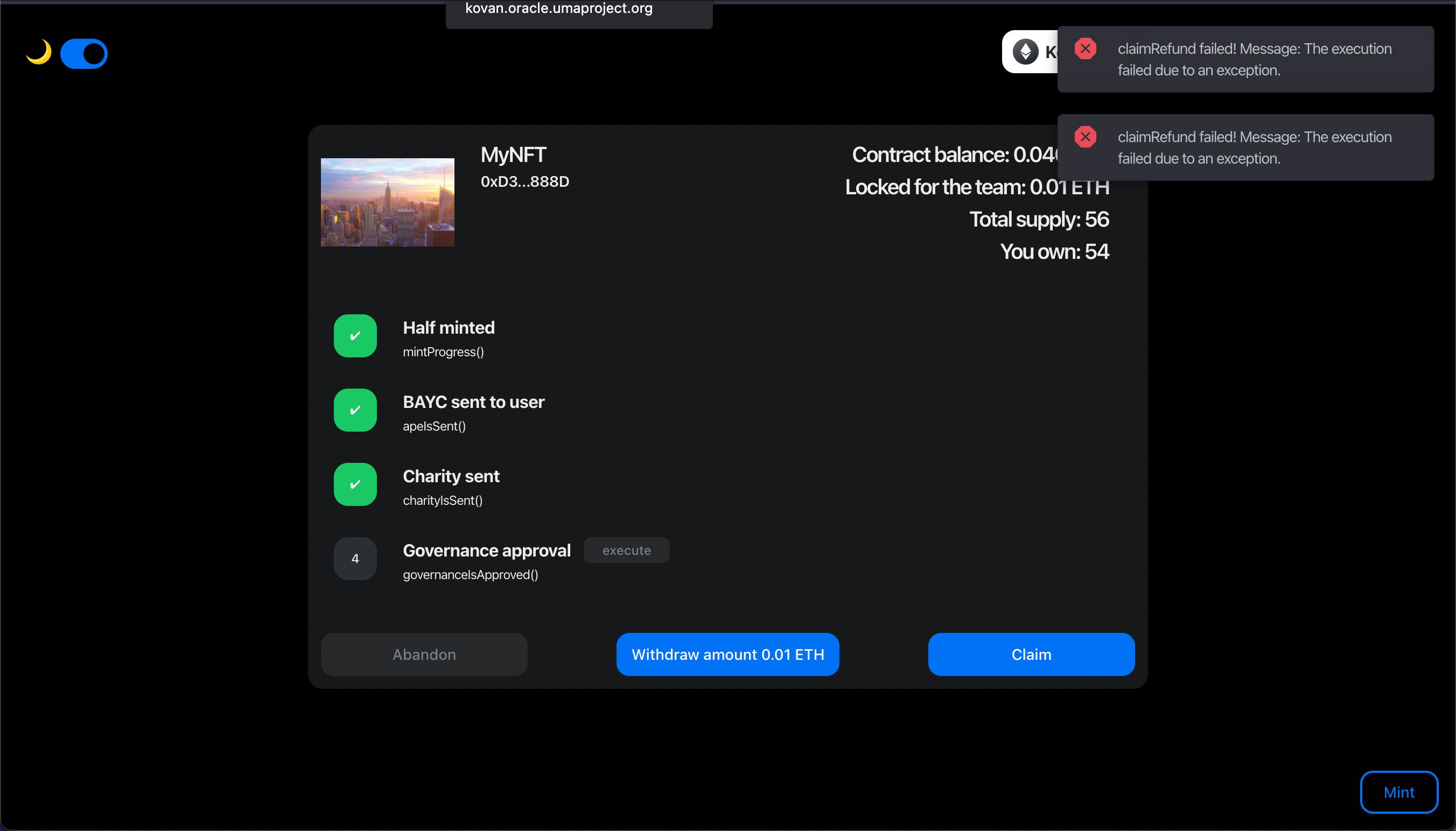Click the governanceIsApproved() label

coord(471,575)
